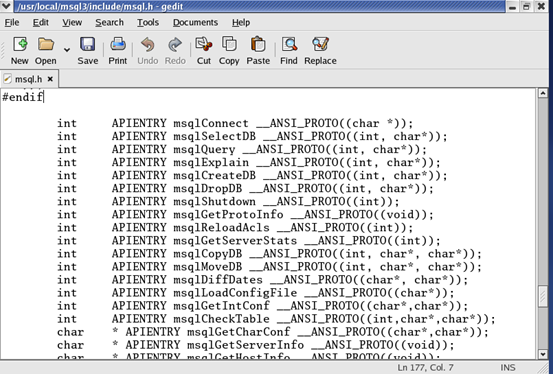Click the msqlGetCharConf function name
Screen dimensions: 553x374
click(x=239, y=332)
